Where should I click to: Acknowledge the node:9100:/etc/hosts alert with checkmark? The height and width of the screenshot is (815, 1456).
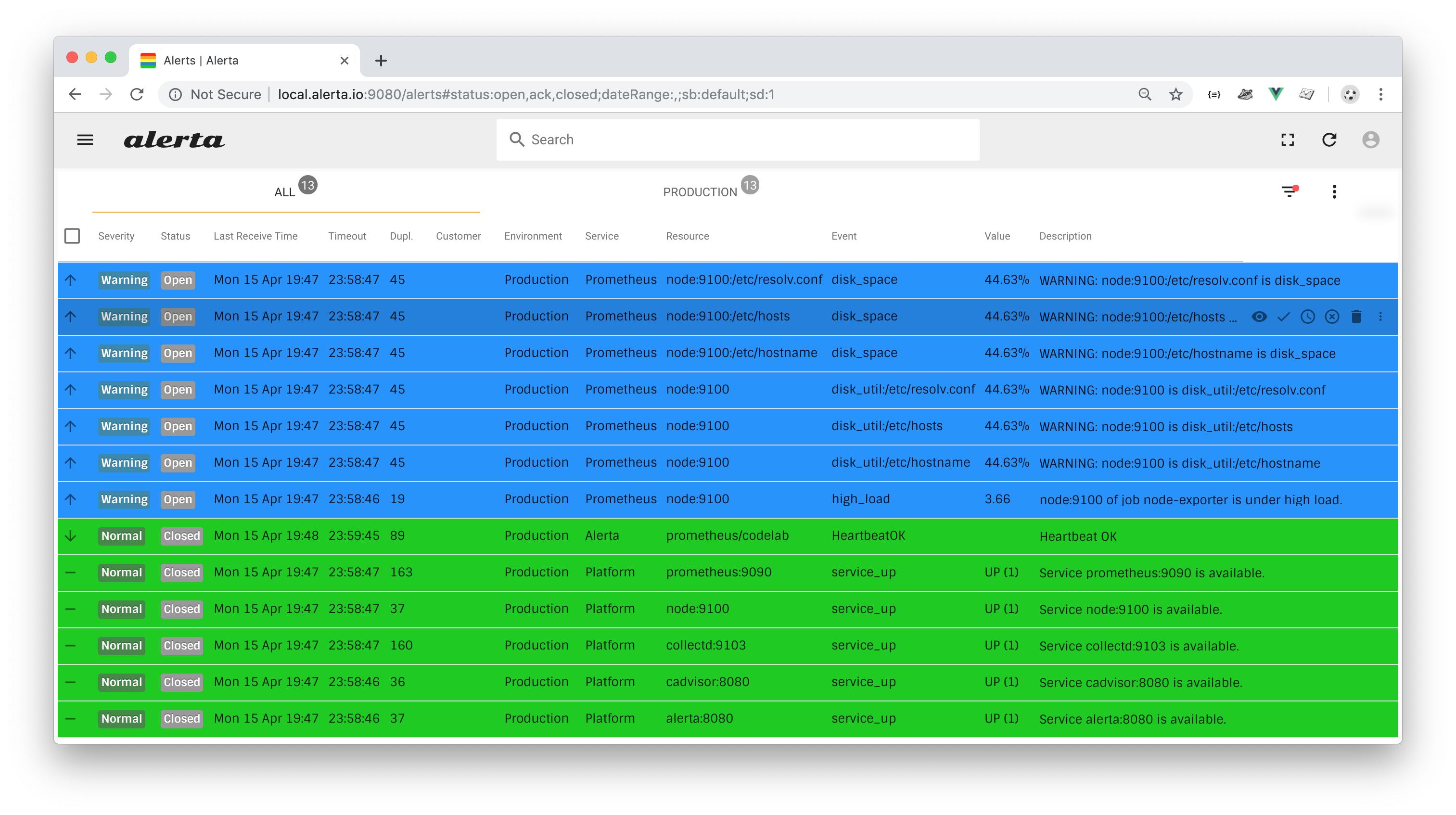1283,317
